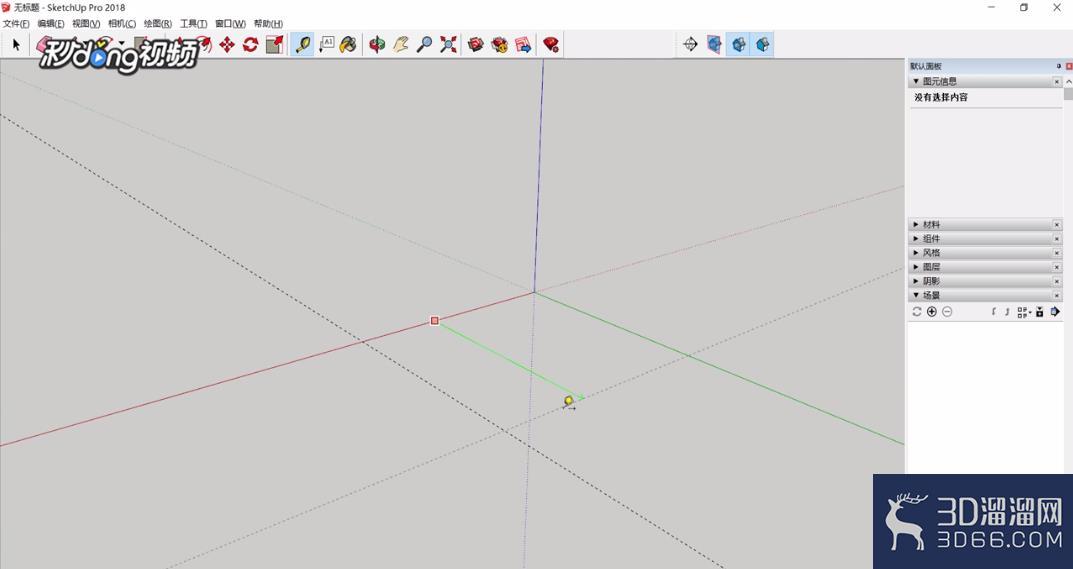This screenshot has height=569, width=1073.
Task: Click the move scene up icon
Action: (994, 312)
